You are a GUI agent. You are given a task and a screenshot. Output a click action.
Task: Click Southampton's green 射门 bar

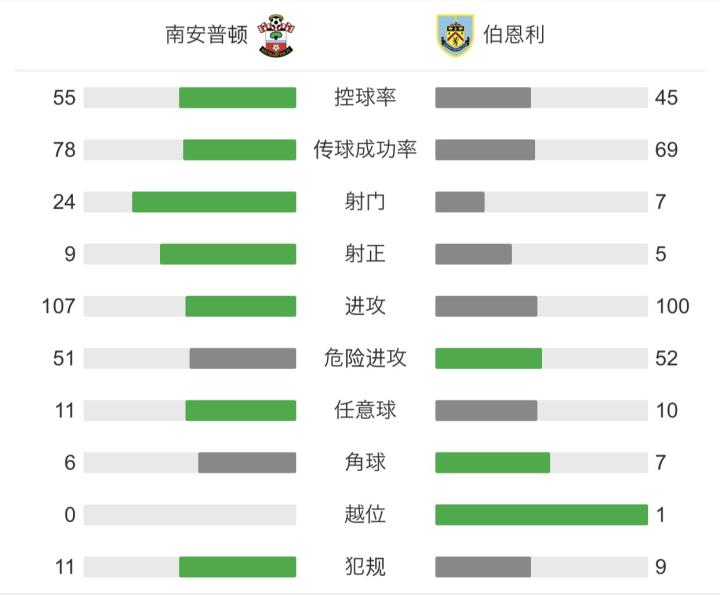pyautogui.click(x=214, y=202)
